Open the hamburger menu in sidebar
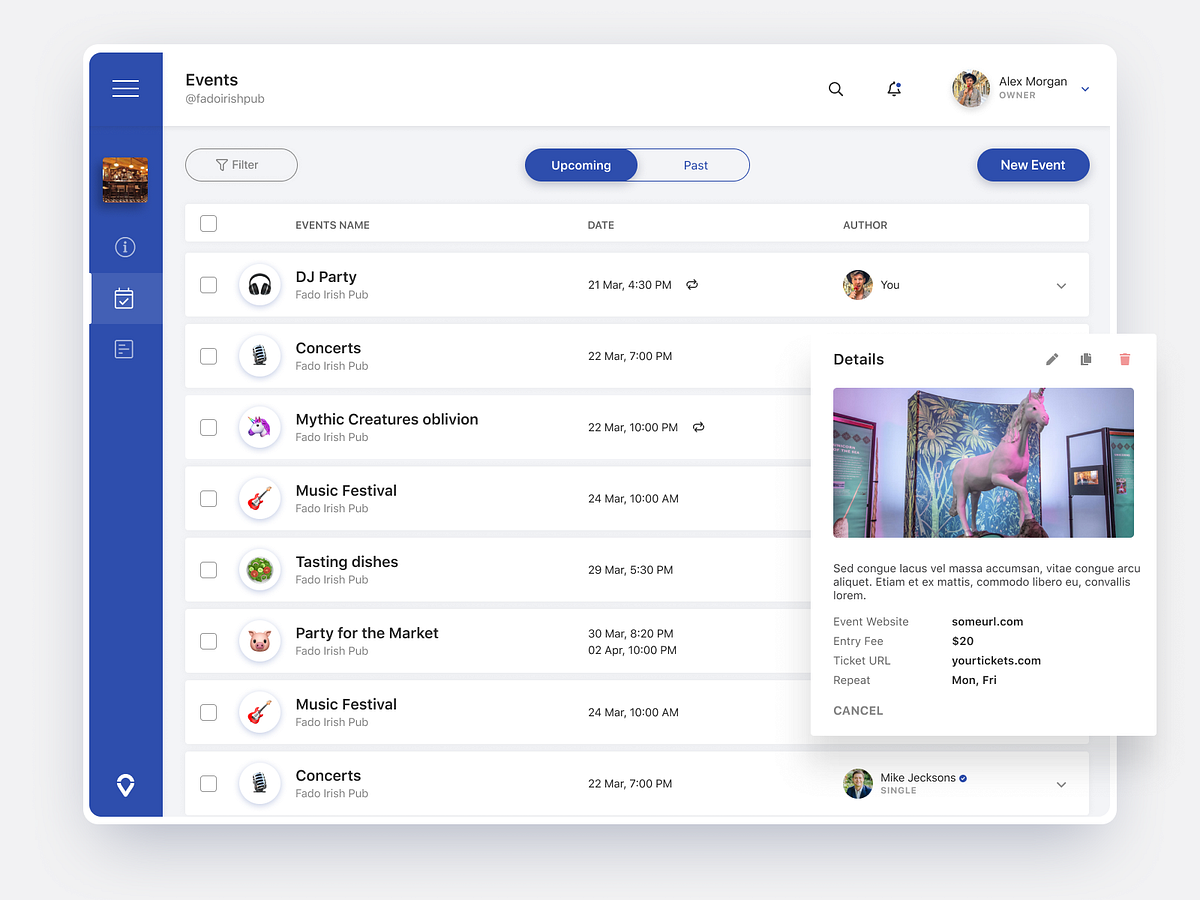This screenshot has height=900, width=1200. point(125,89)
